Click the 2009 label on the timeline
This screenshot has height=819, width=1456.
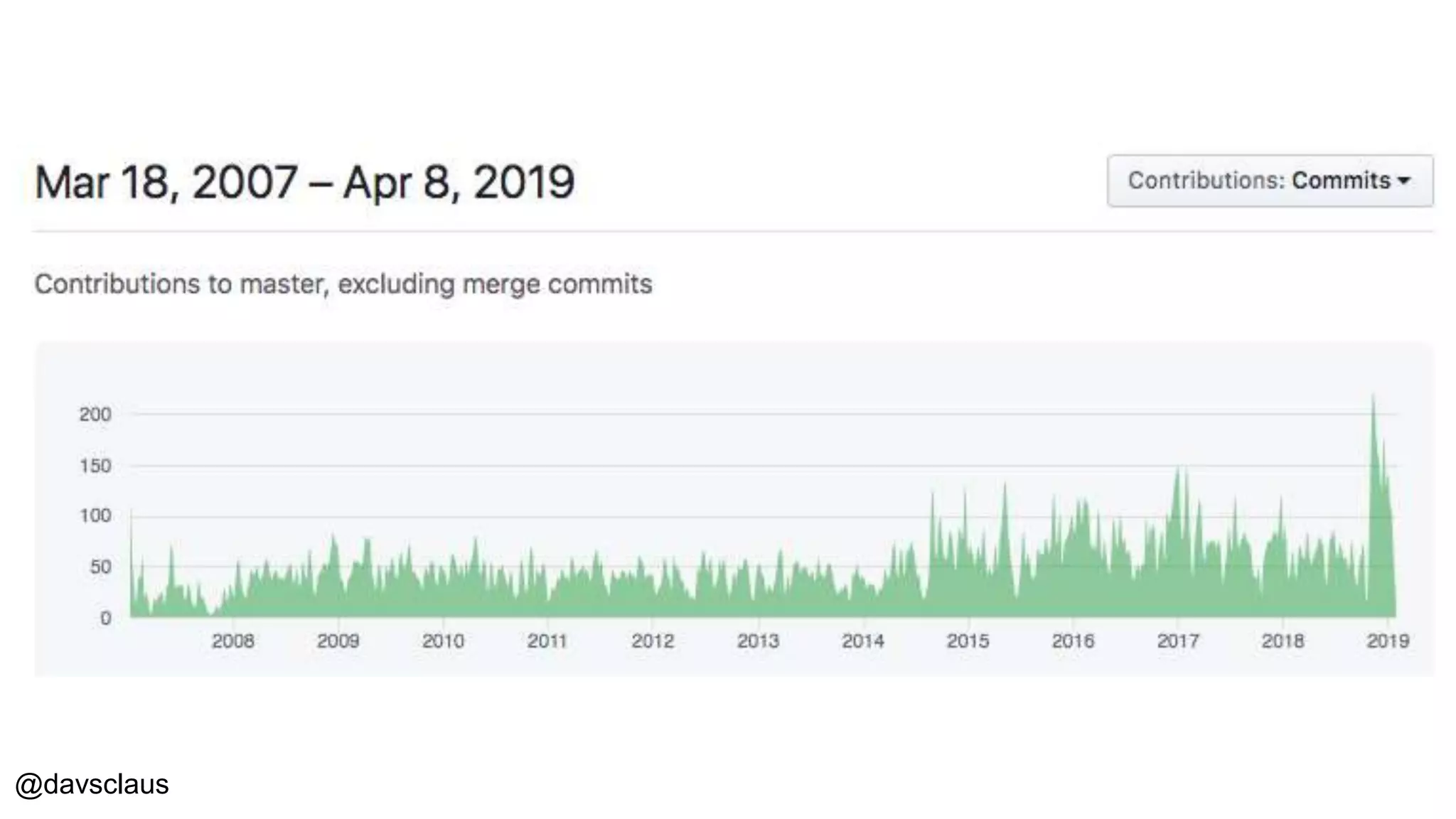coord(338,641)
